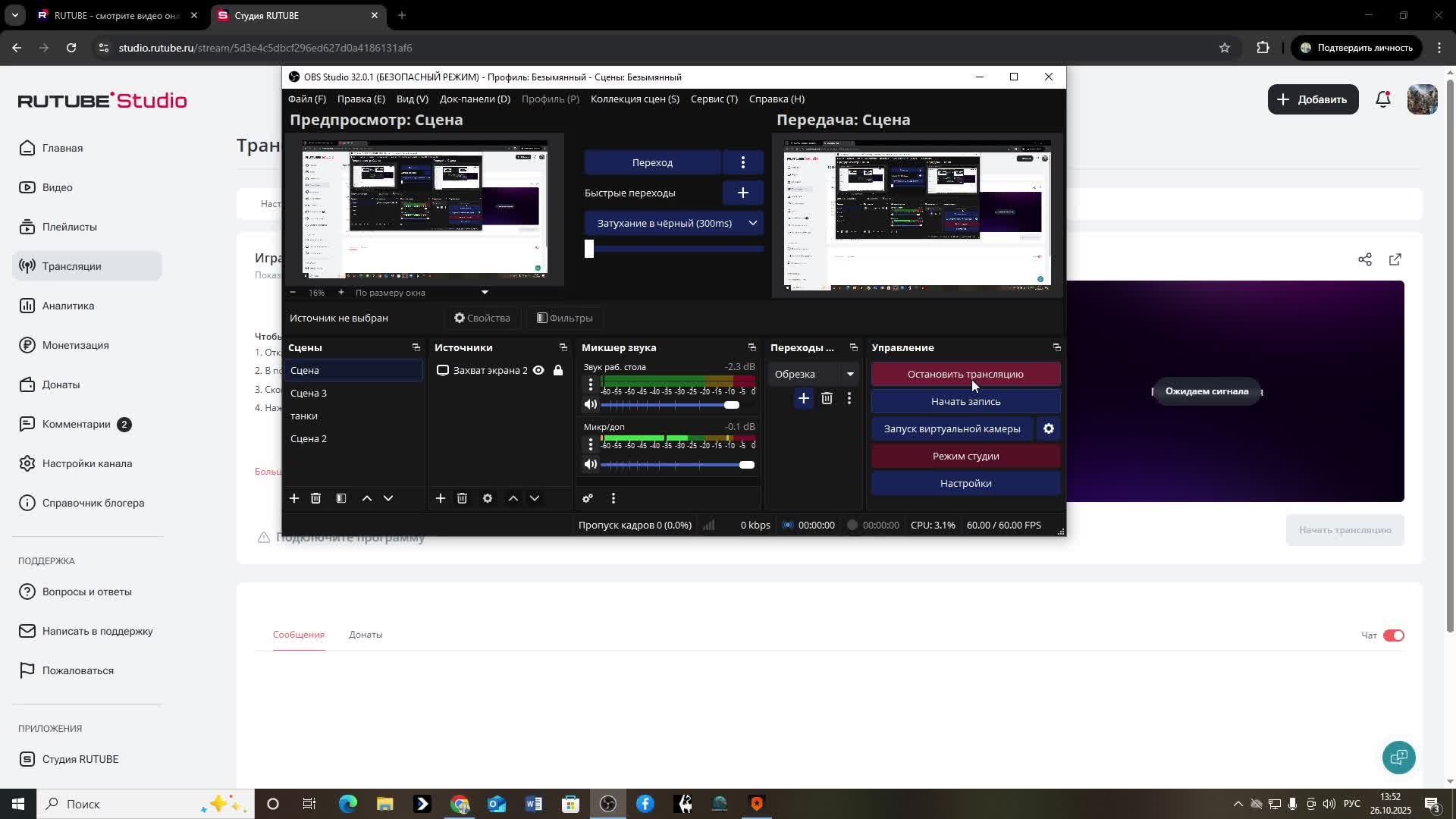Open OBS Настройки button
Screen dimensions: 1456x819
(x=965, y=483)
